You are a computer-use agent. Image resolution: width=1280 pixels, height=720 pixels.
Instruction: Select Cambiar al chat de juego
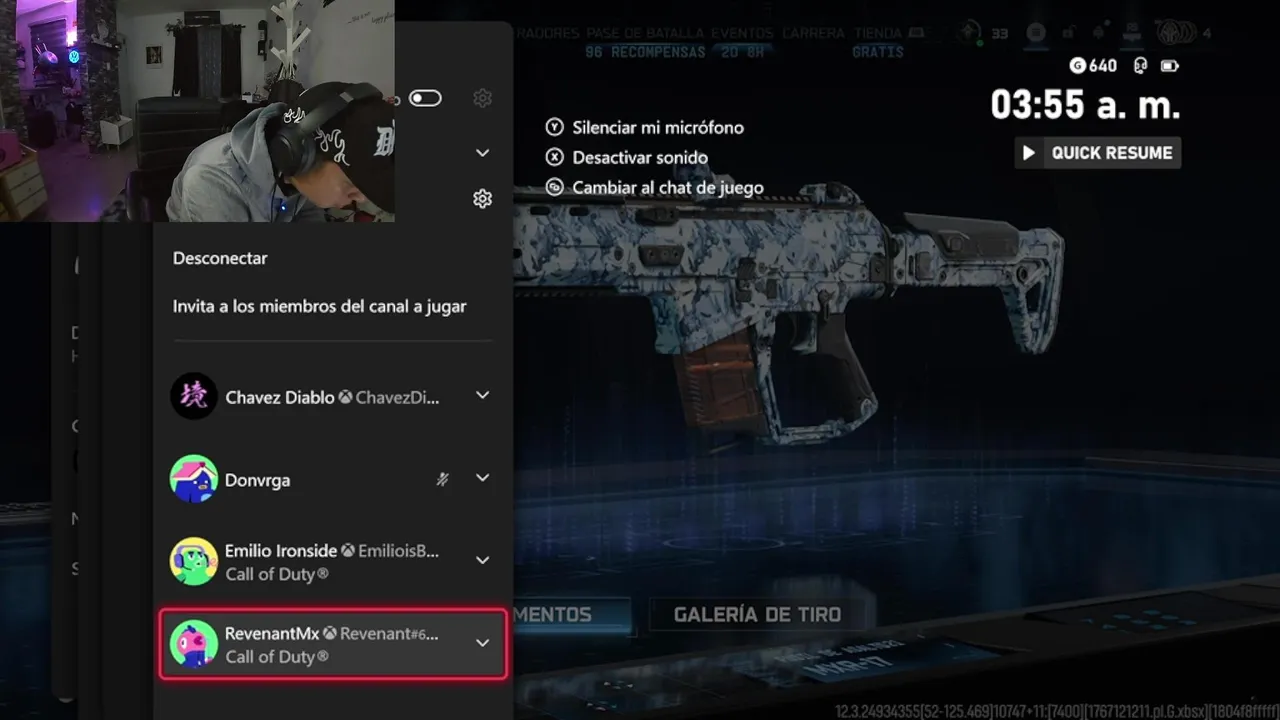[x=668, y=187]
